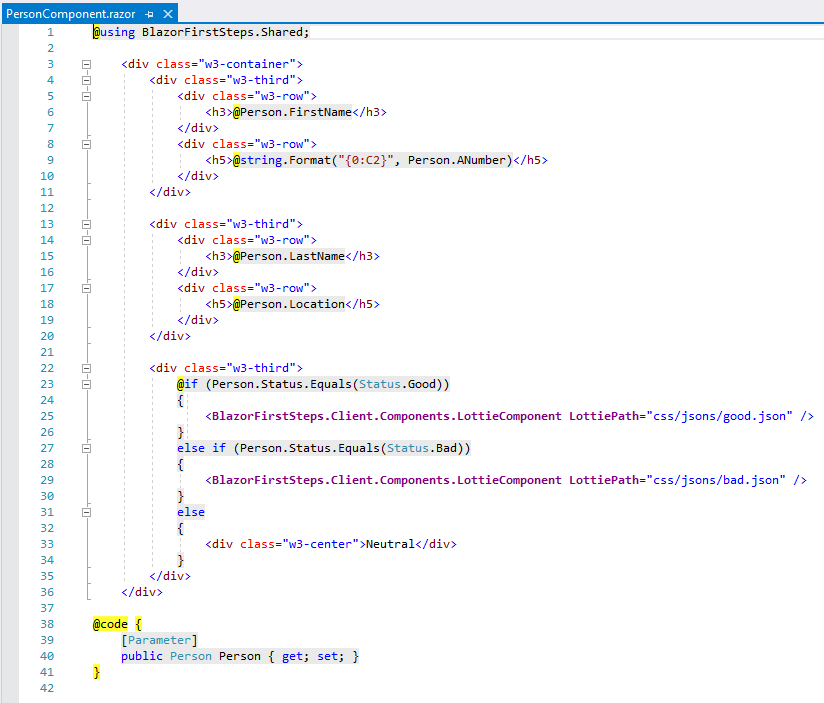824x703 pixels.
Task: Pin the PersonComponent.razor tab
Action: (x=149, y=14)
